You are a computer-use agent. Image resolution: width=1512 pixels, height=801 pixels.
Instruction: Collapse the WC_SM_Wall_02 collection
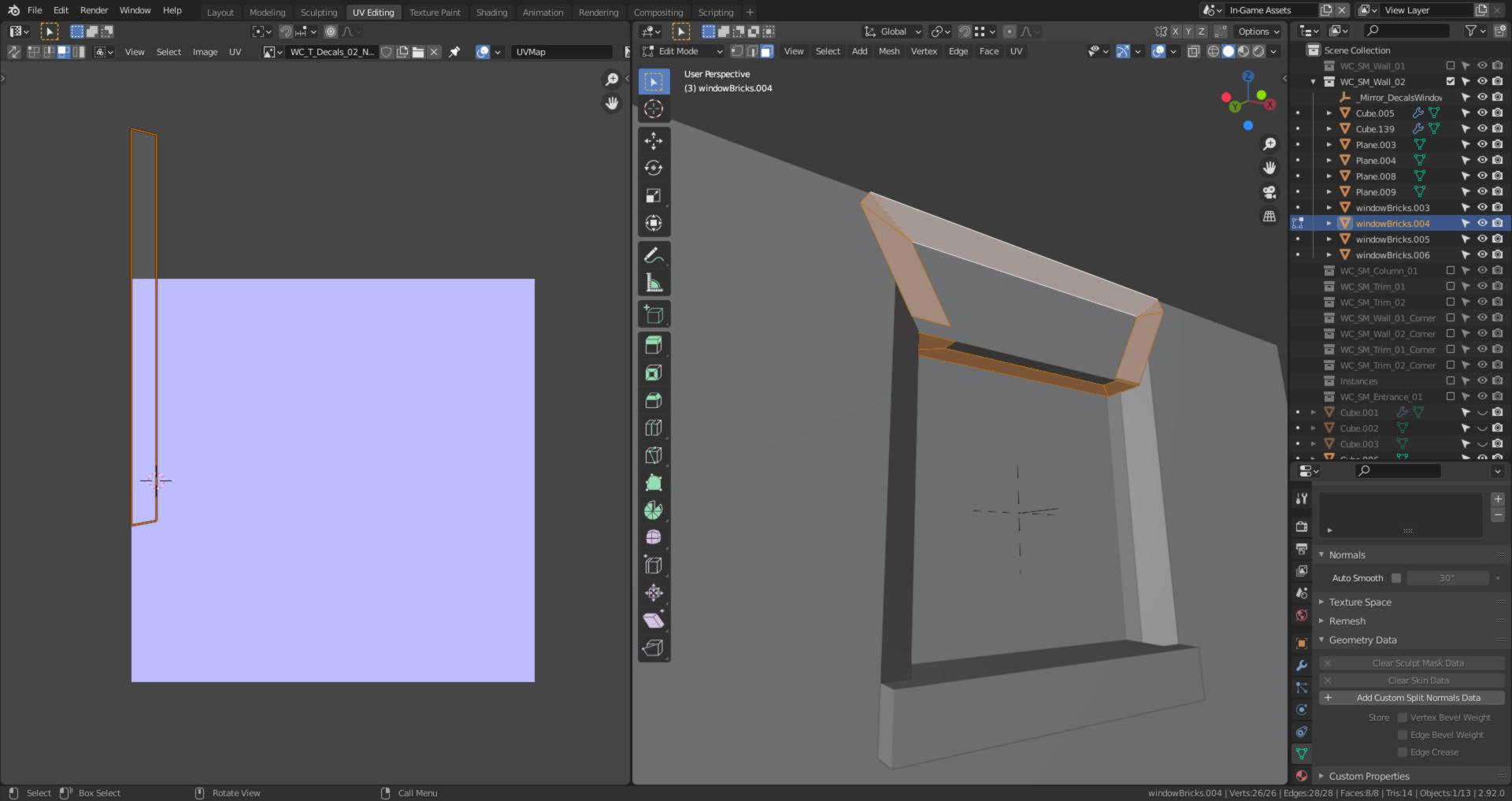(x=1314, y=81)
